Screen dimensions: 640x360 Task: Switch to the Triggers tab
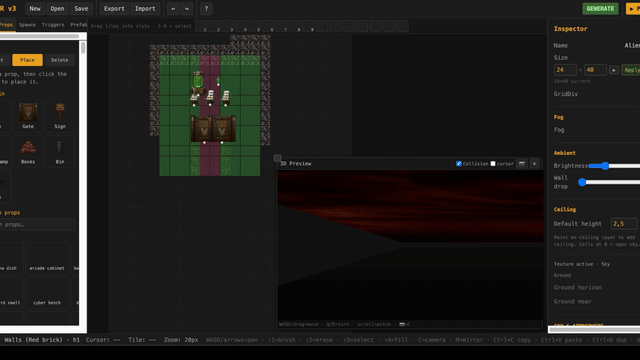pyautogui.click(x=53, y=25)
